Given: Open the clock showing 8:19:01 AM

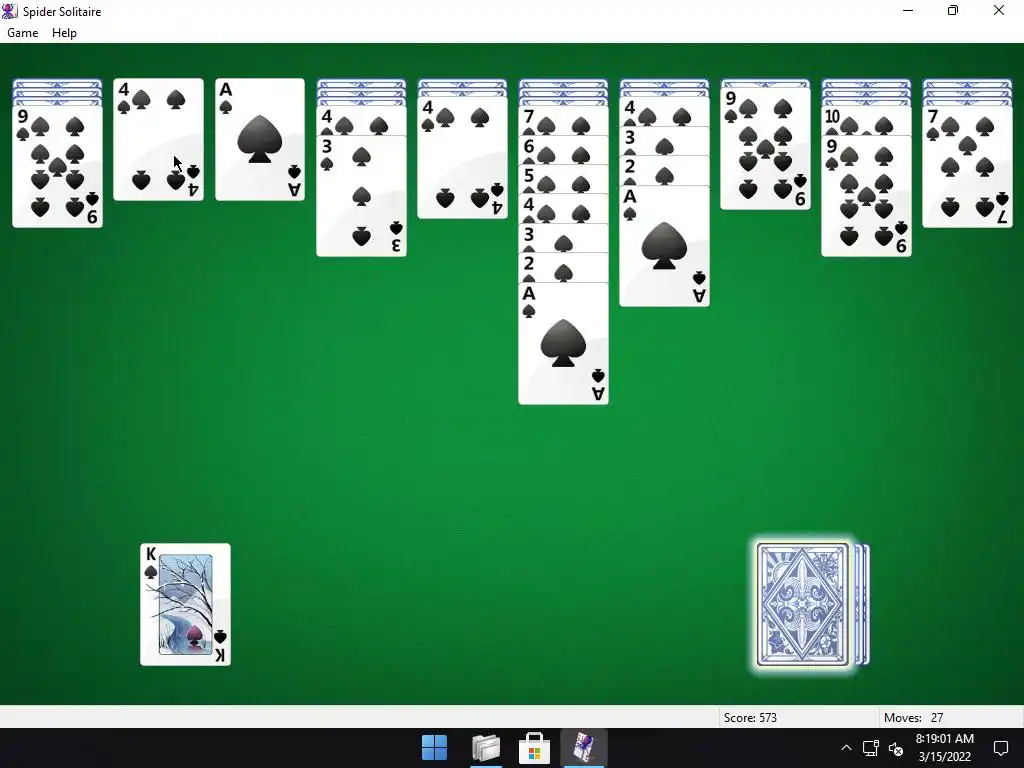Looking at the screenshot, I should [944, 748].
